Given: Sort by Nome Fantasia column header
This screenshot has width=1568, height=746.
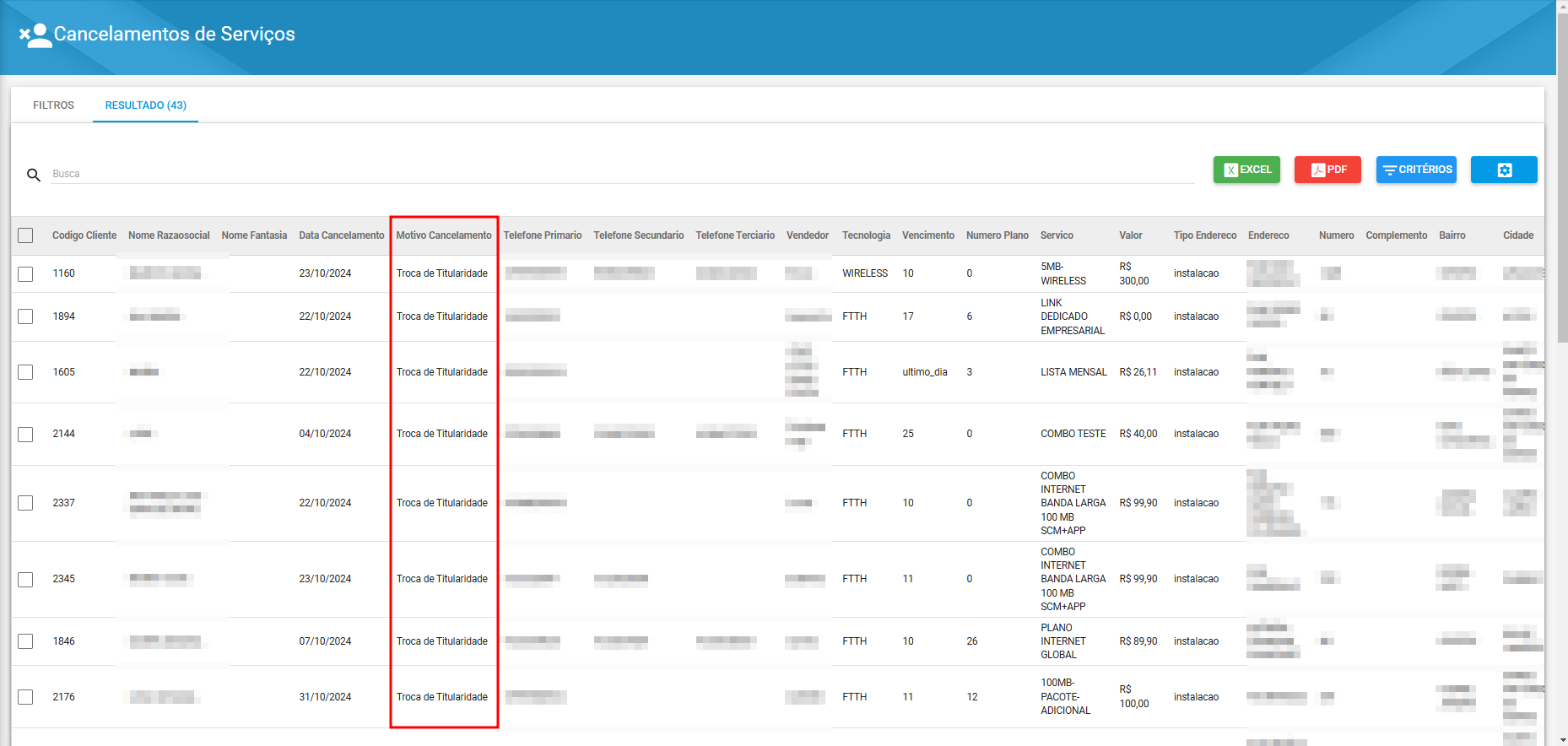Looking at the screenshot, I should click(x=254, y=235).
